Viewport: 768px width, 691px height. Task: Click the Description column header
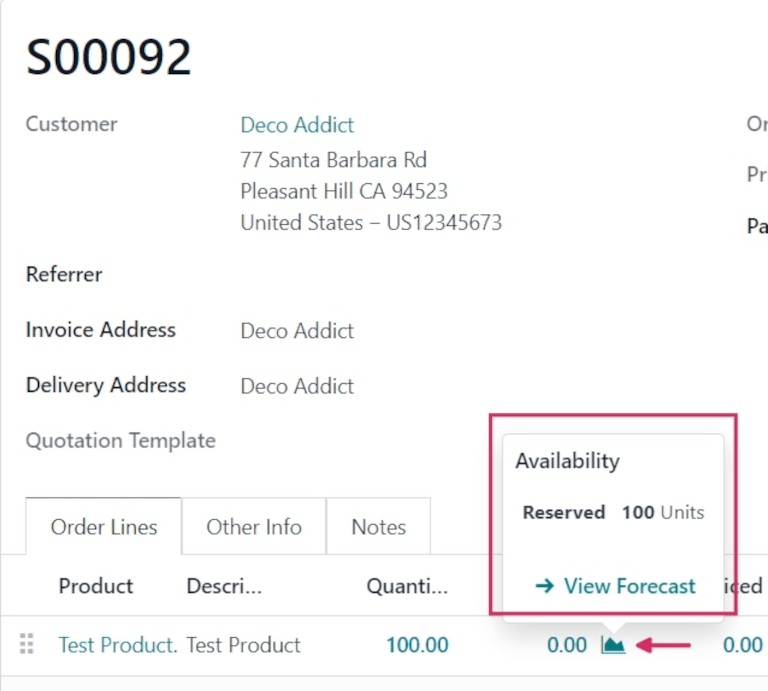(224, 586)
